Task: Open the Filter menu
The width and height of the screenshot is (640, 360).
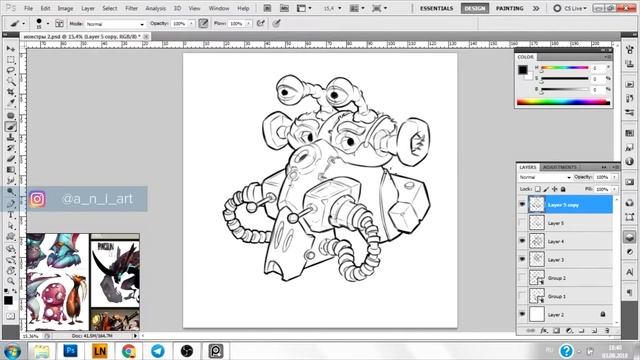Action: [131, 8]
